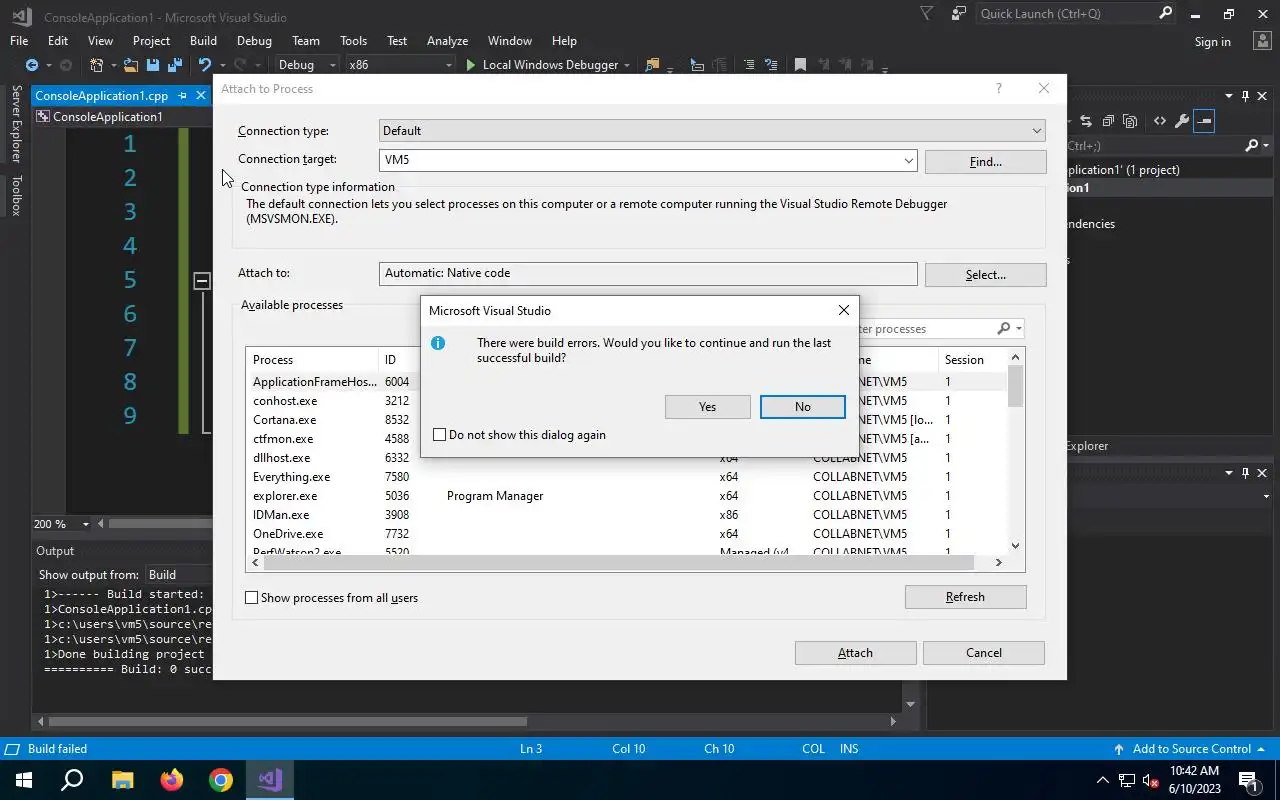
Task: Open Chrome from taskbar
Action: [x=221, y=780]
